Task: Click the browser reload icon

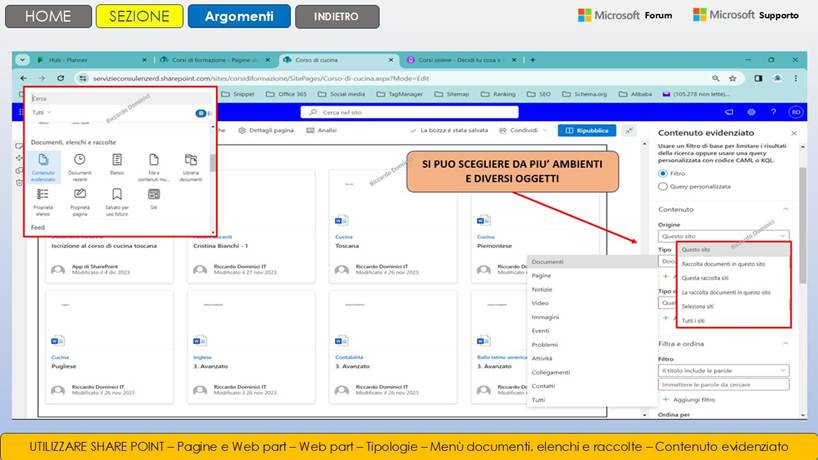Action: 61,78
